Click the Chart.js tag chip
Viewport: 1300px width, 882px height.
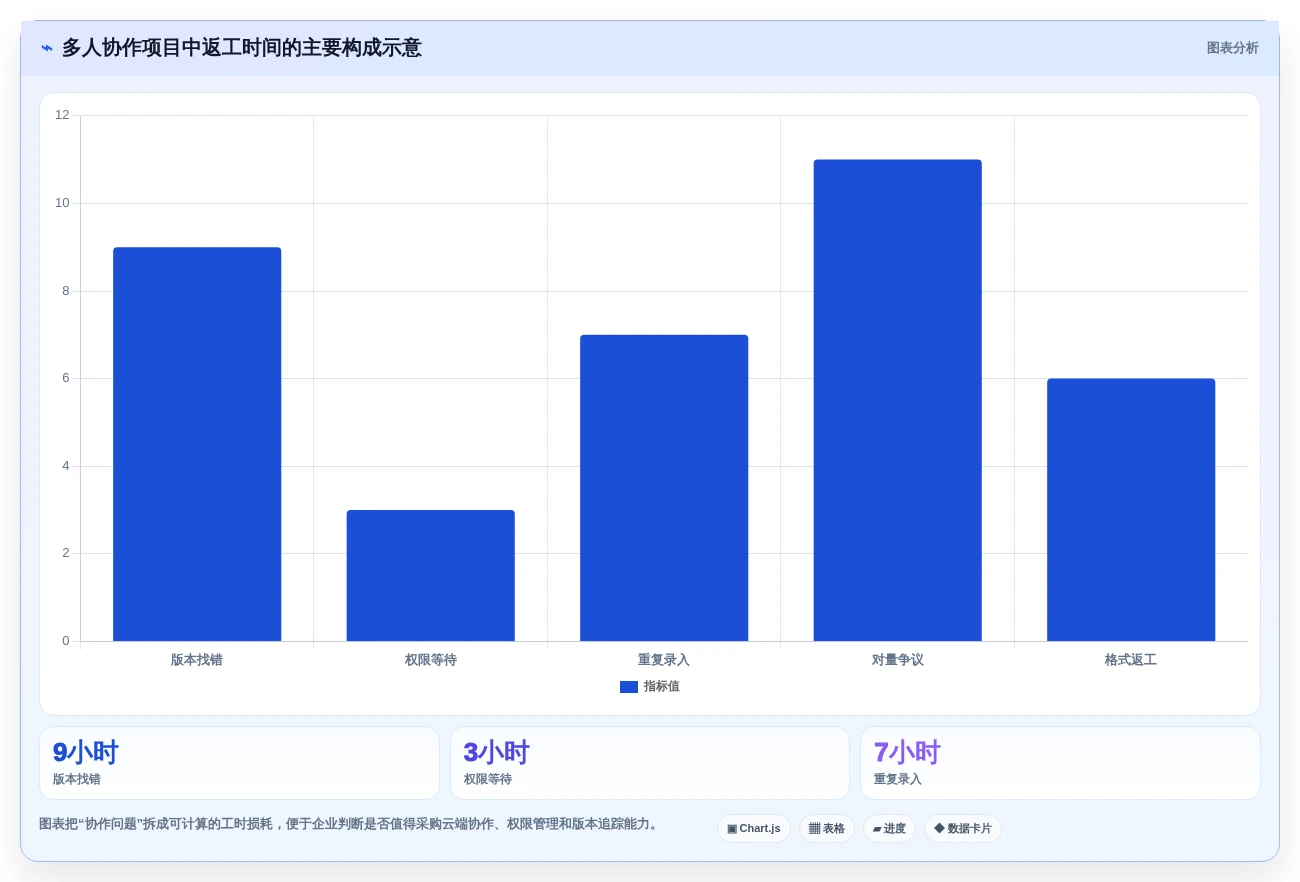754,829
